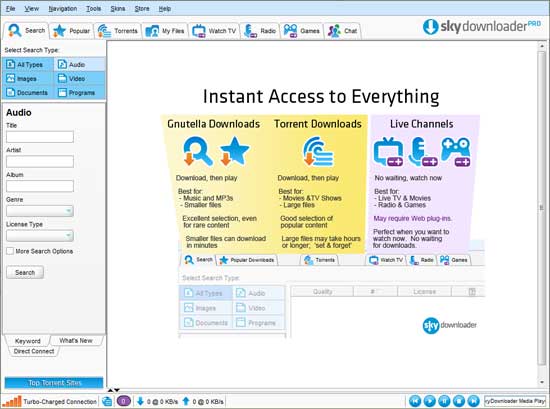The height and width of the screenshot is (409, 550).
Task: Switch to the What's New tab
Action: (x=76, y=340)
